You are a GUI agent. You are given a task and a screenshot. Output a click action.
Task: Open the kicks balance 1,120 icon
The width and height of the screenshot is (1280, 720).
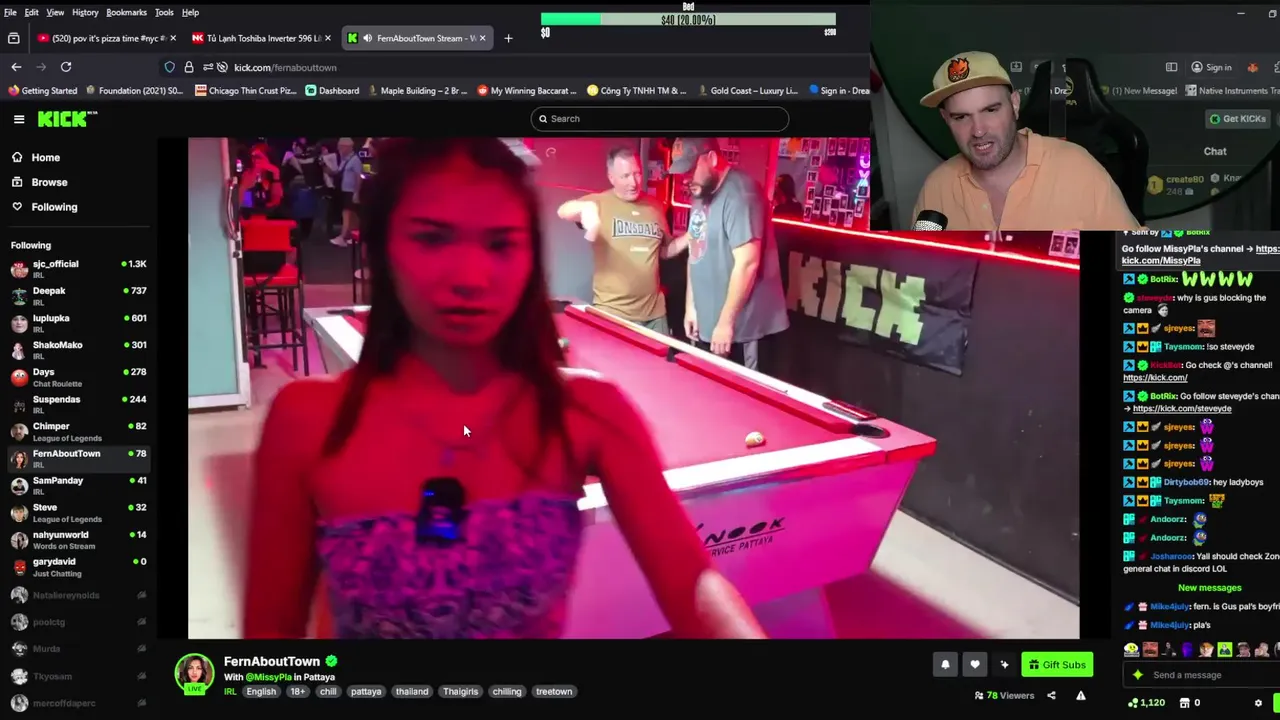pos(1132,703)
